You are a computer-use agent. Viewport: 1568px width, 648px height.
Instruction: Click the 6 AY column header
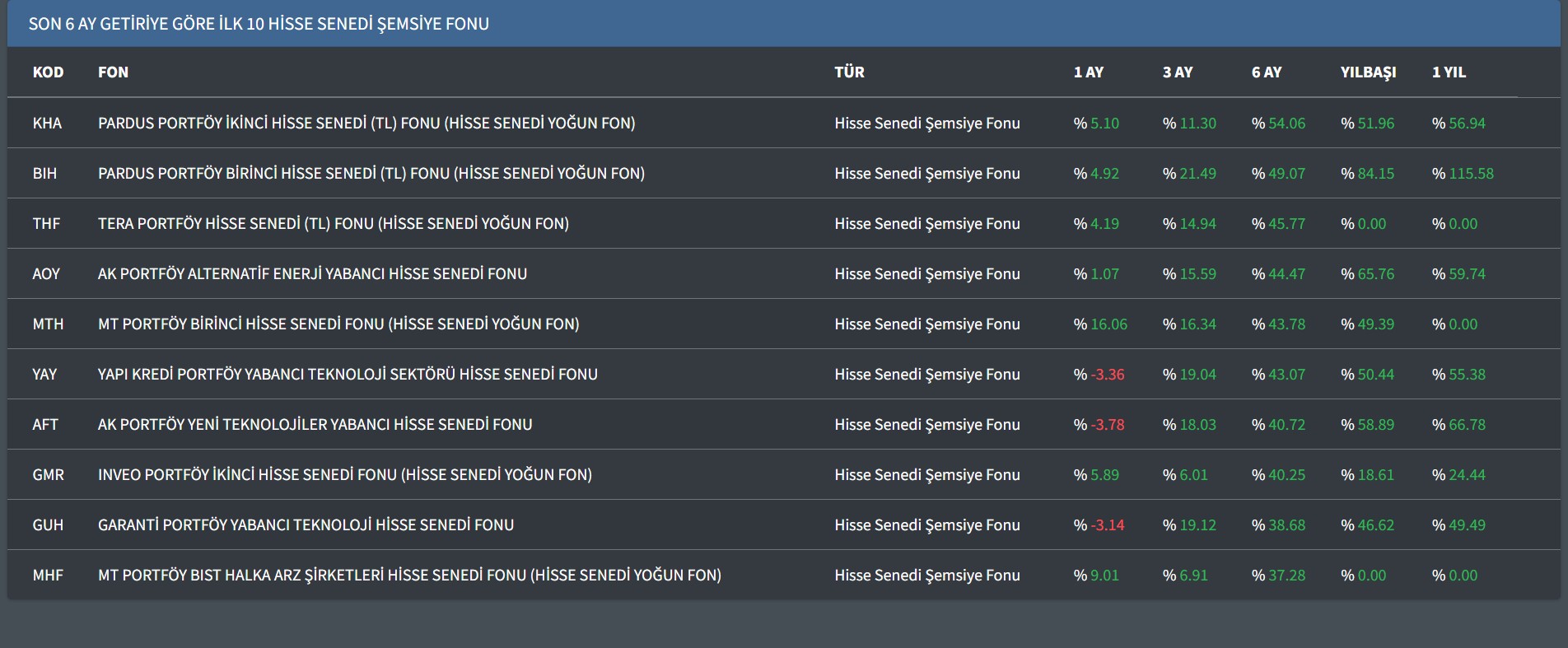click(x=1266, y=72)
